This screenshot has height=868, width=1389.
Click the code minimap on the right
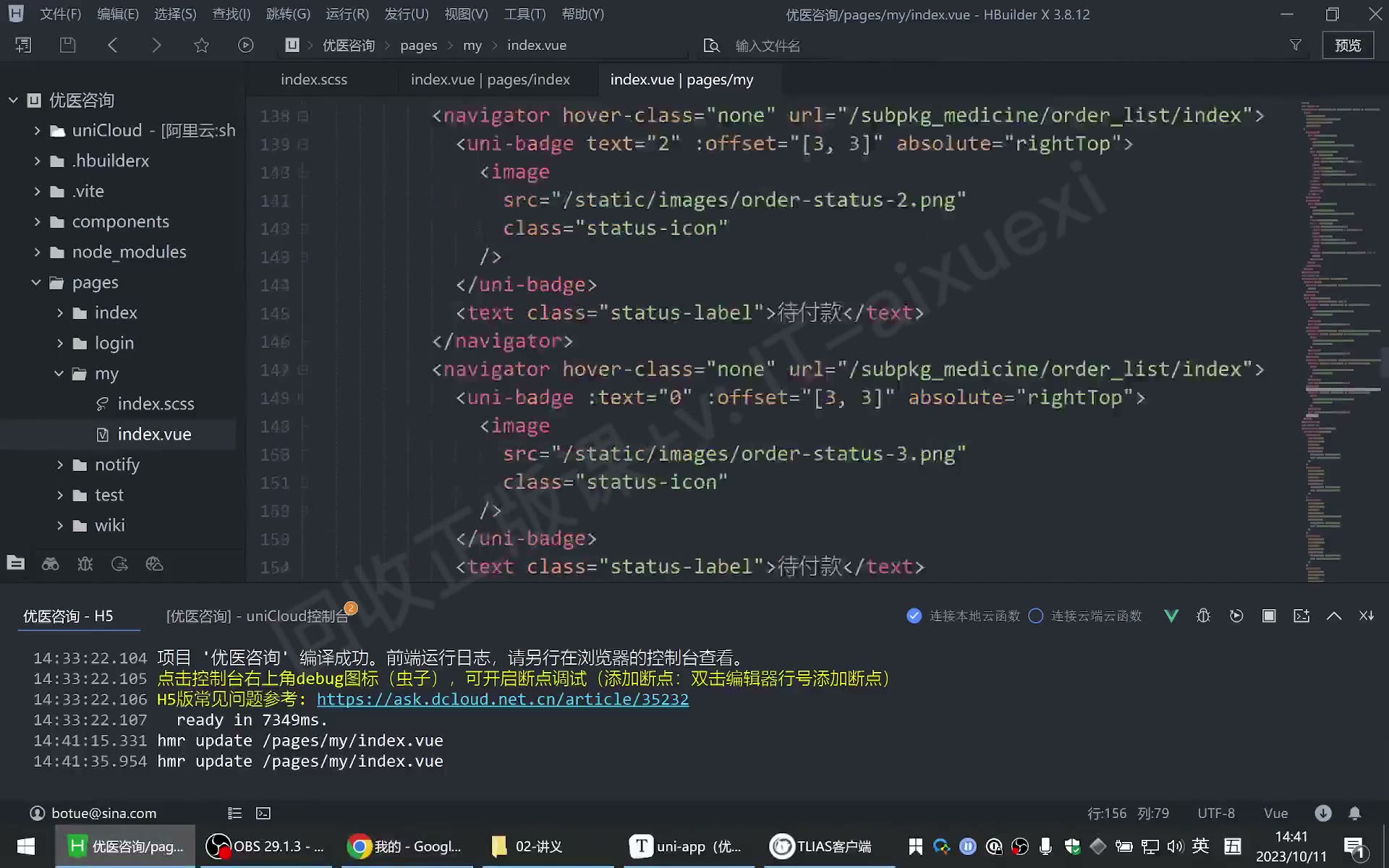[x=1343, y=340]
